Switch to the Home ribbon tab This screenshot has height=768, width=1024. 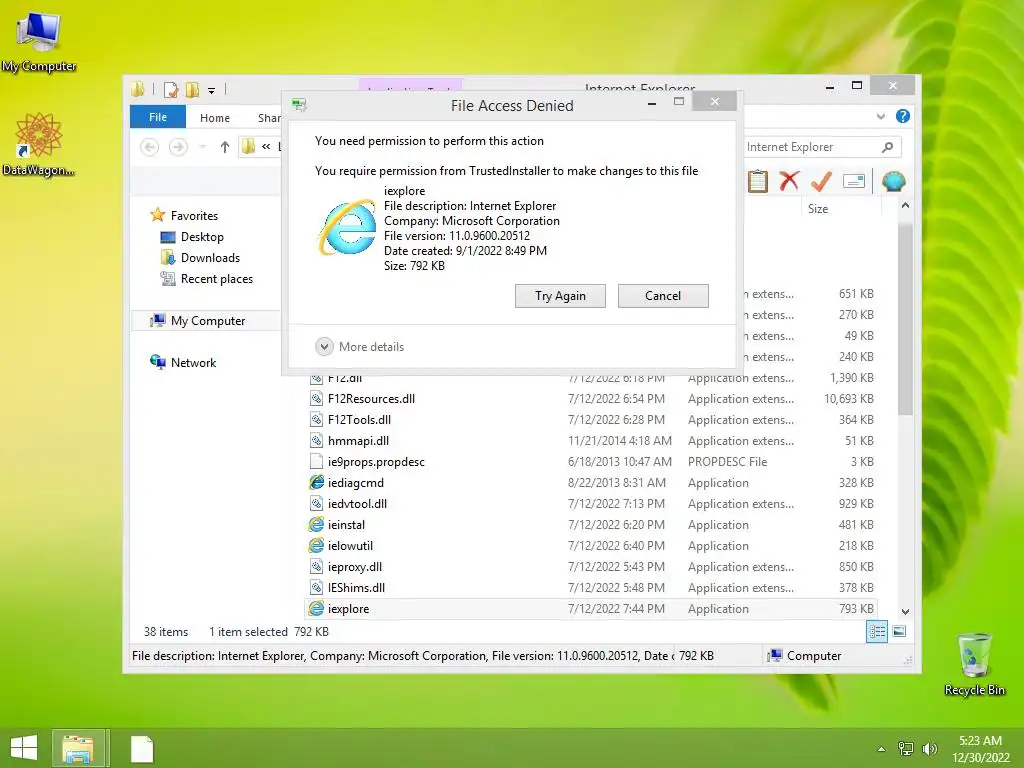[215, 118]
